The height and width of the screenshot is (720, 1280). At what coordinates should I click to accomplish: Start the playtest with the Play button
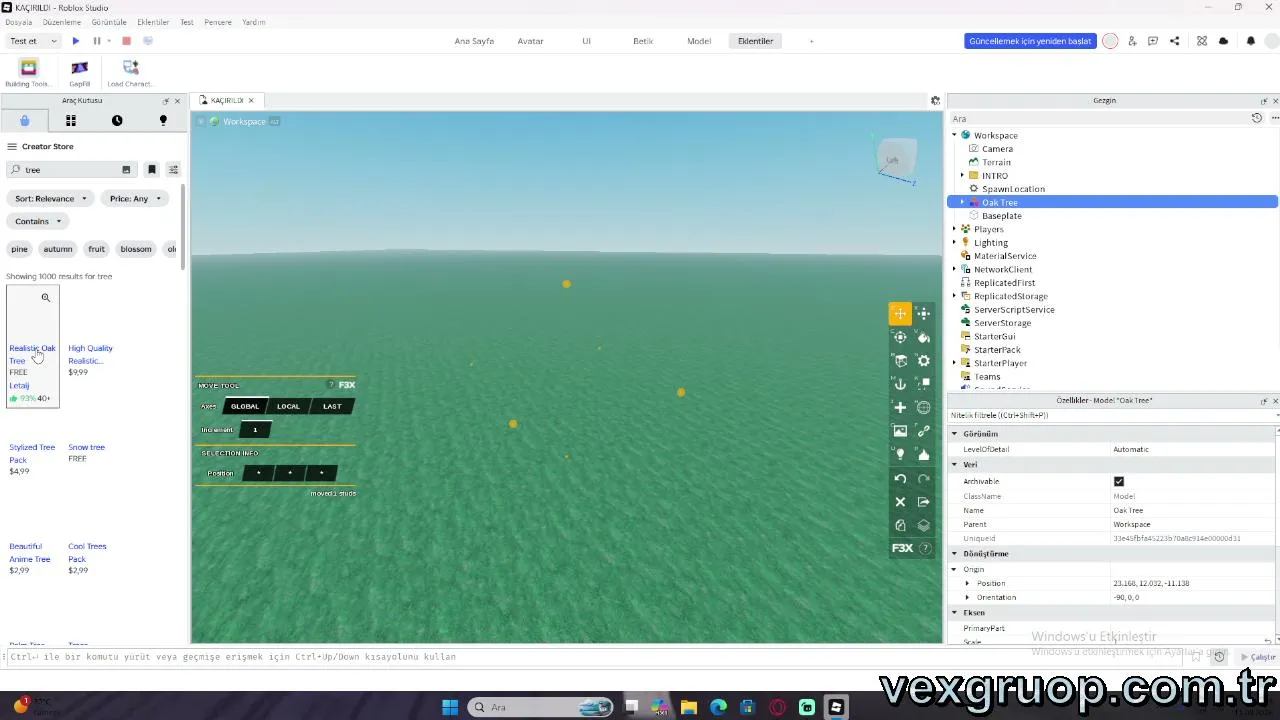coord(76,41)
